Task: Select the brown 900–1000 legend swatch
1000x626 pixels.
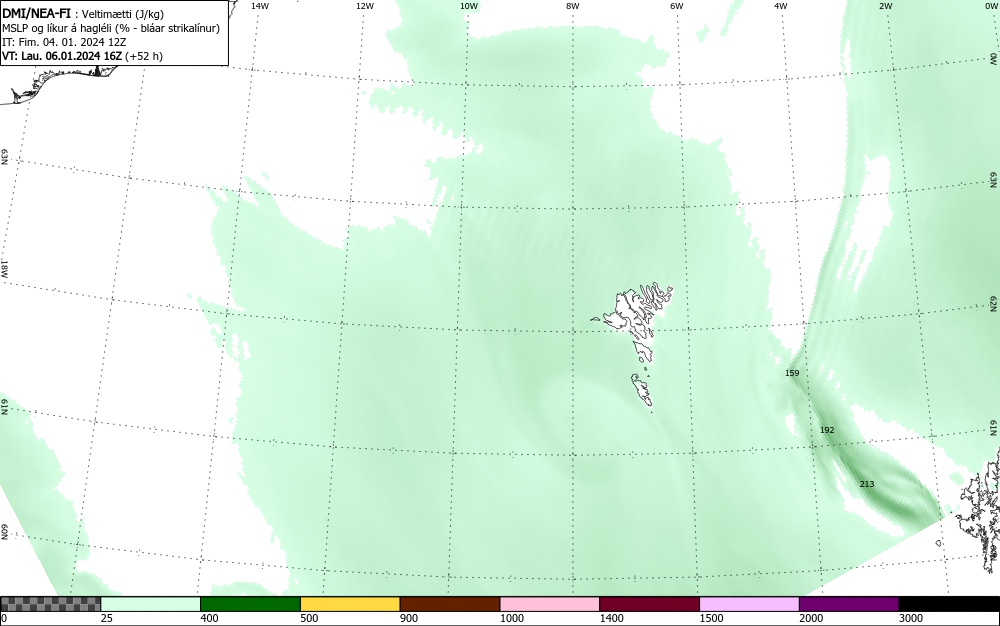Action: point(450,604)
